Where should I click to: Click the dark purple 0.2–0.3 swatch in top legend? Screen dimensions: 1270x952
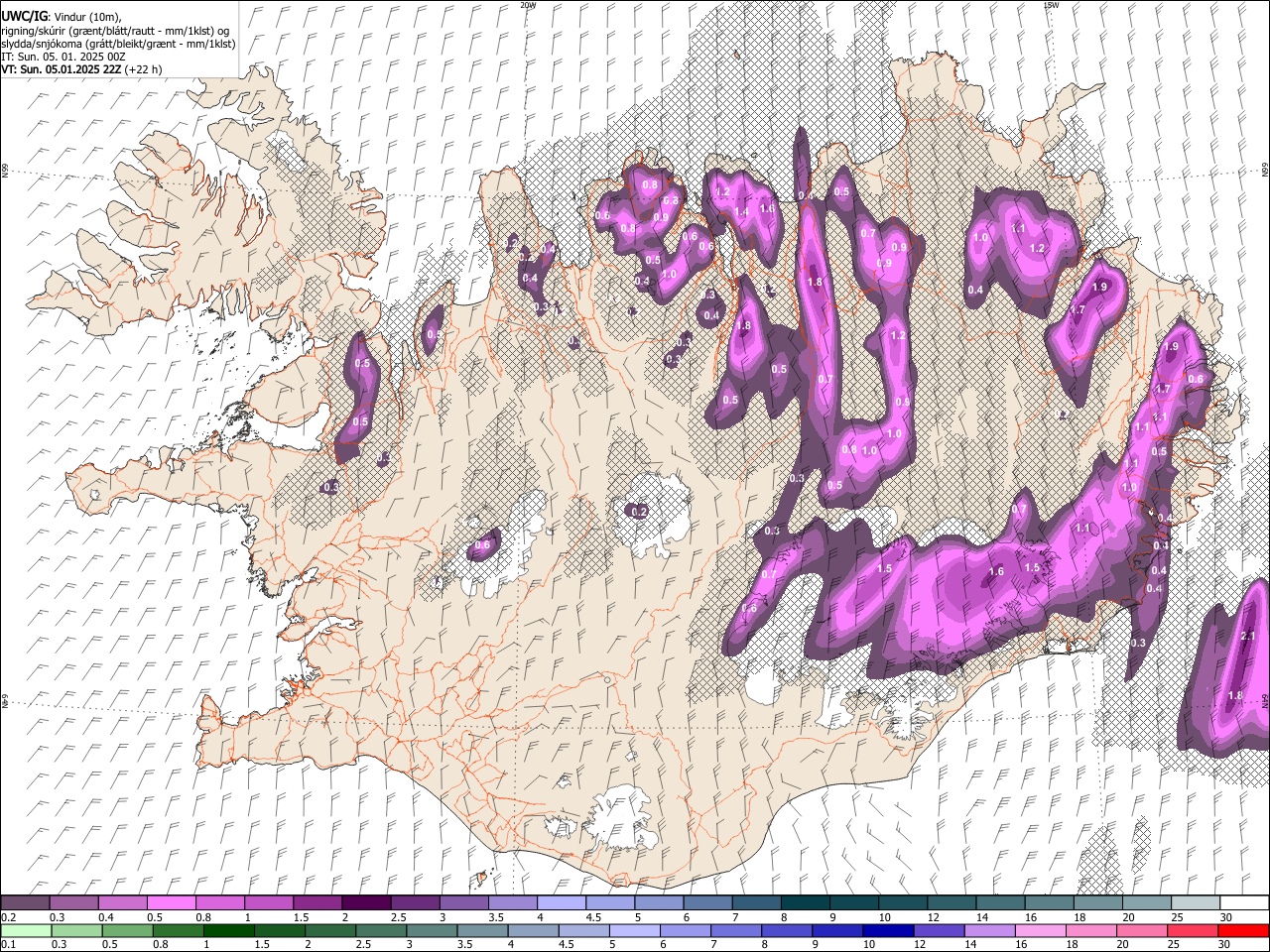coord(26,903)
